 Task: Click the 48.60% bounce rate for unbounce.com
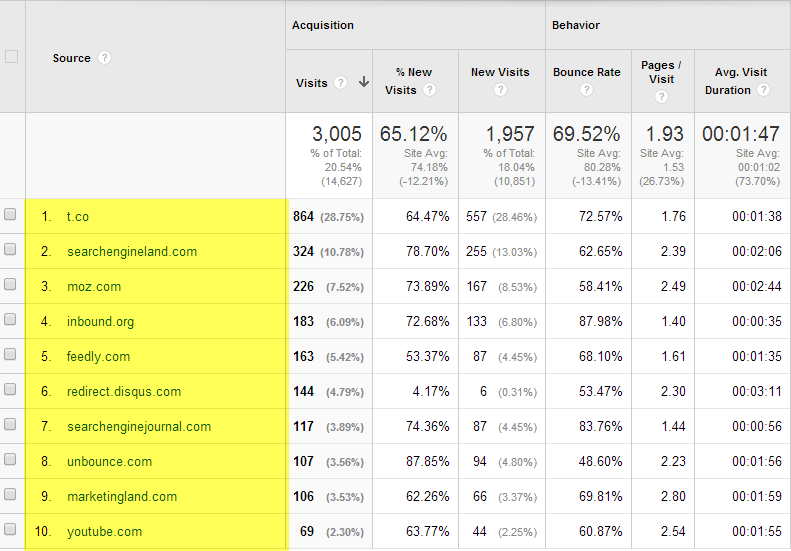pos(600,461)
